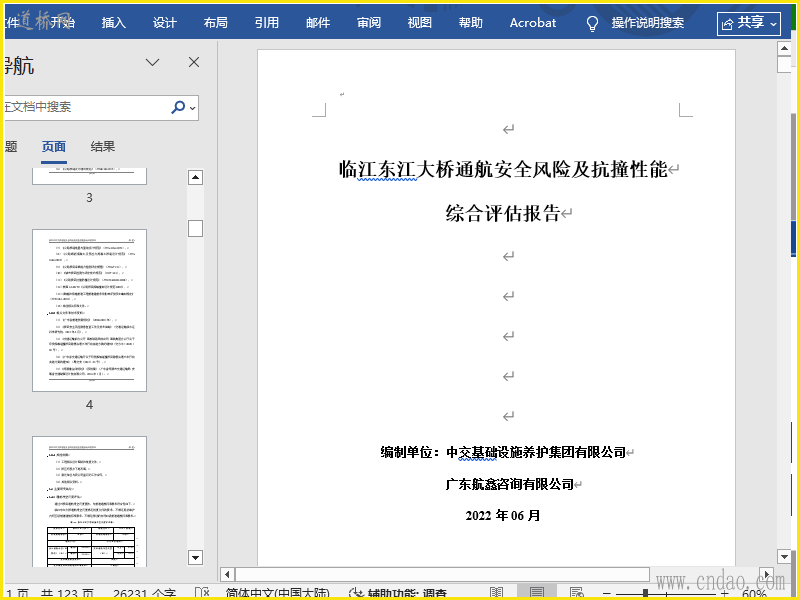Click the proofing check icon
The width and height of the screenshot is (800, 600).
tap(202, 593)
